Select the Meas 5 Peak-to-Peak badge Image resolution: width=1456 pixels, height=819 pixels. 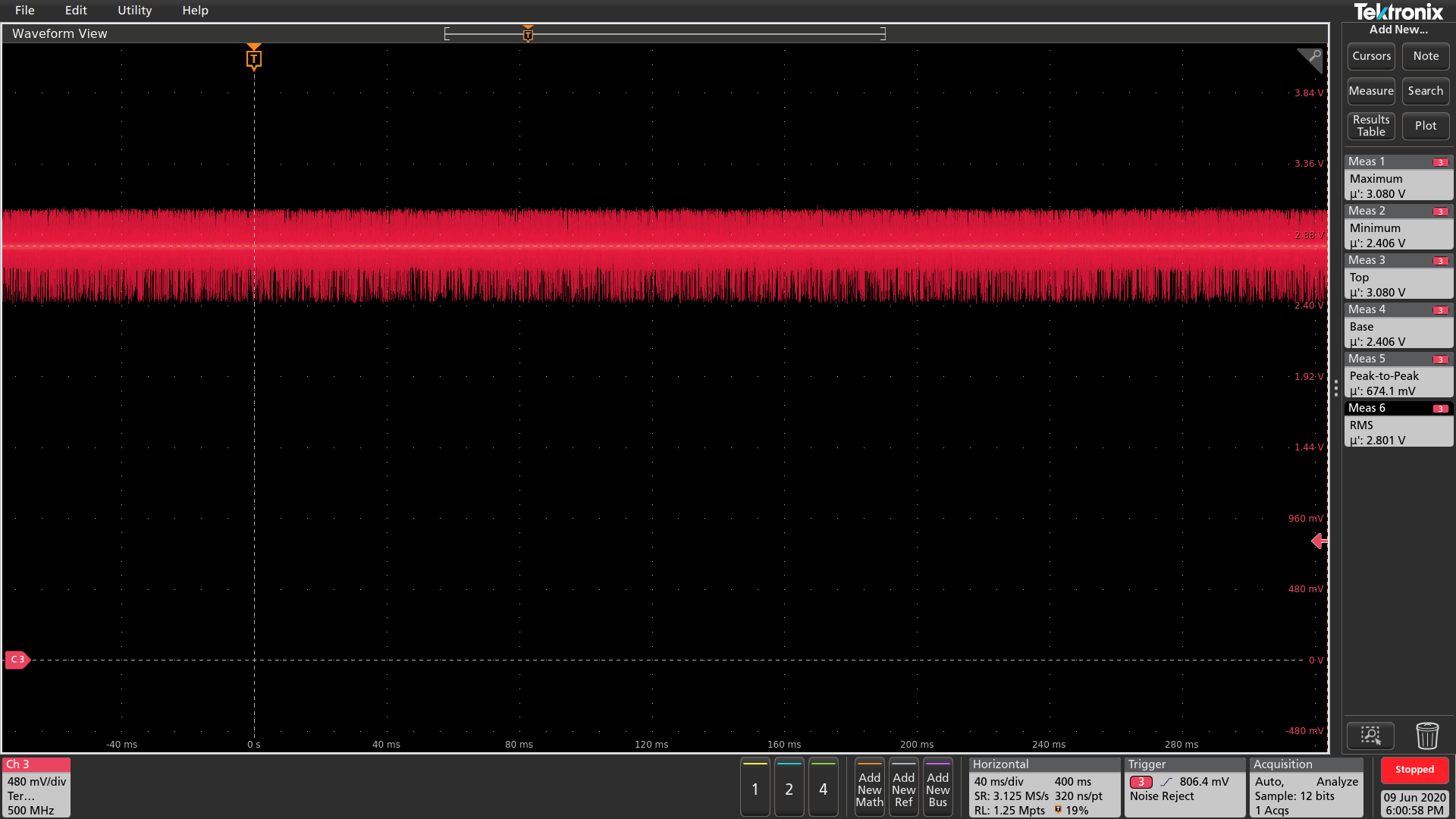click(1398, 376)
